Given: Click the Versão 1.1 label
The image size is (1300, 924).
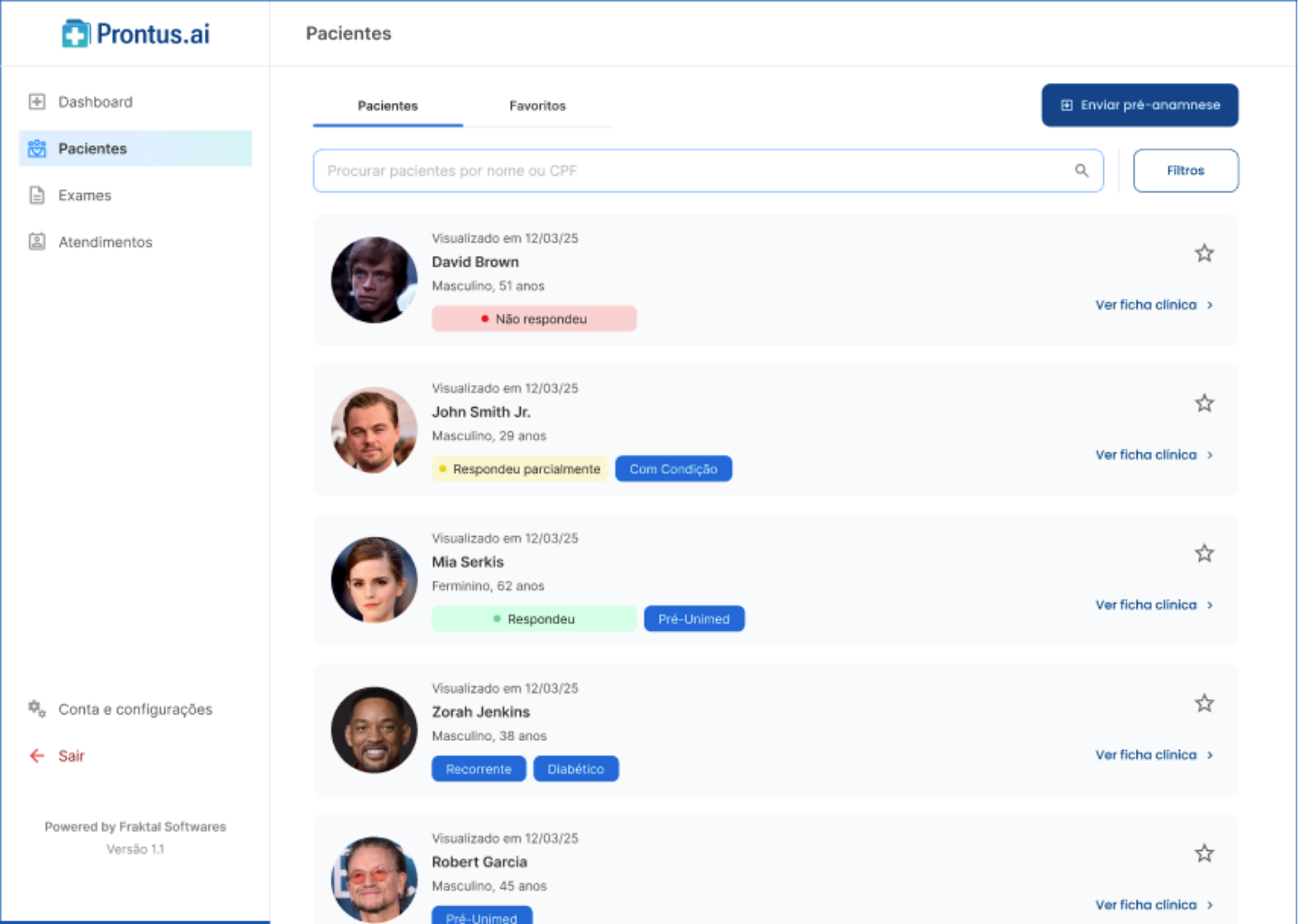Looking at the screenshot, I should click(135, 849).
